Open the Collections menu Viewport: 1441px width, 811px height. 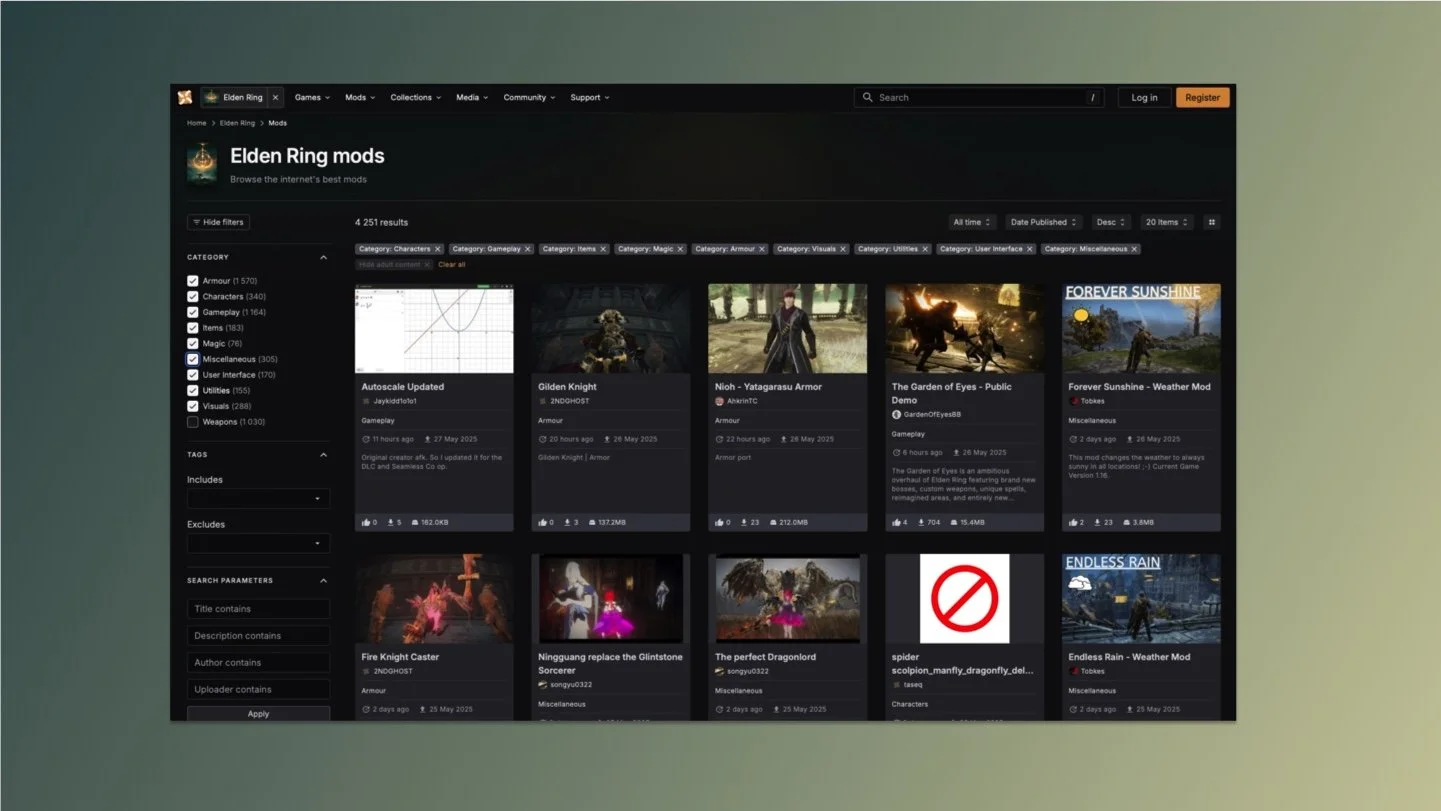[x=415, y=97]
